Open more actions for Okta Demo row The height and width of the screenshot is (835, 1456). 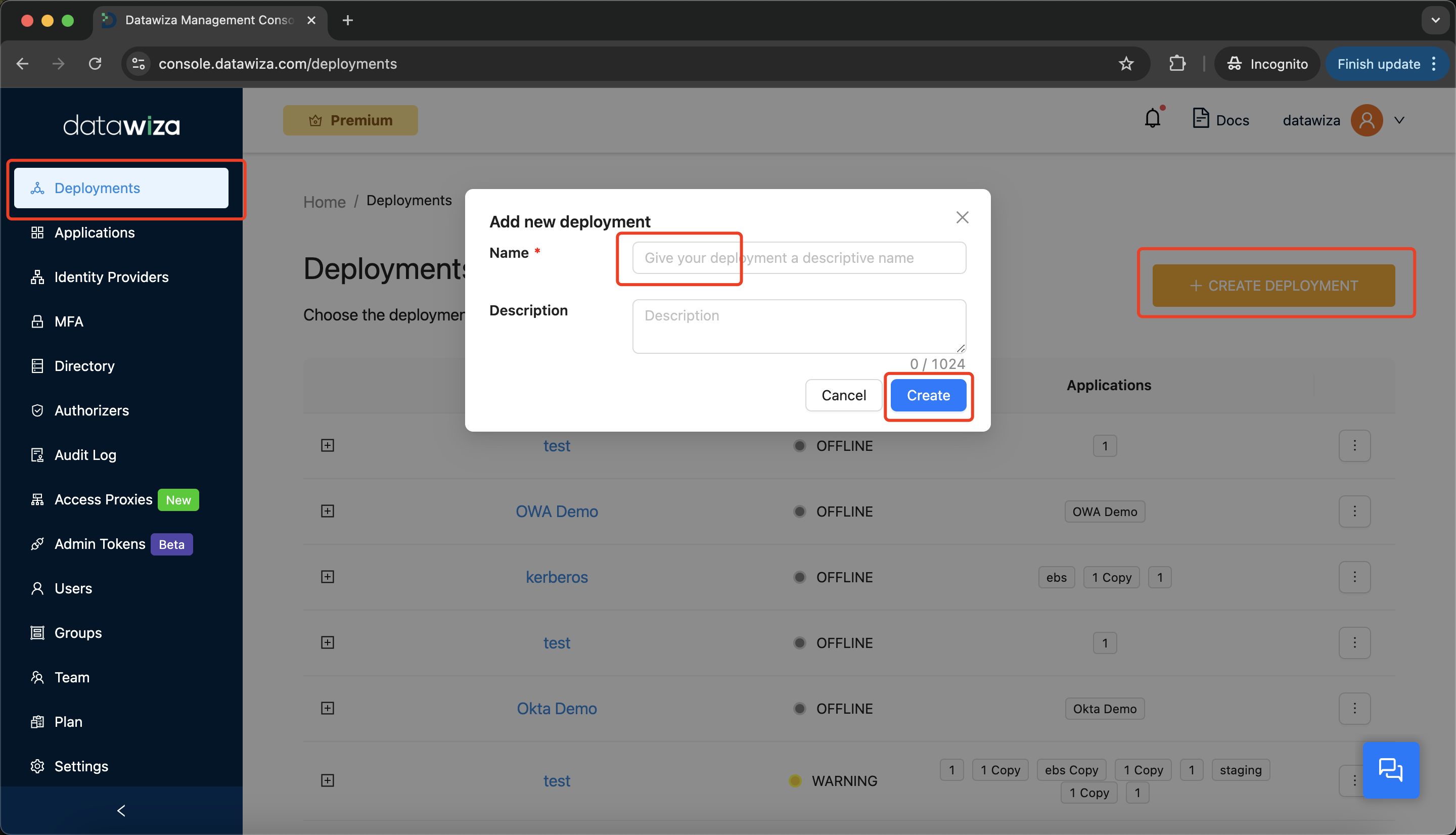(1354, 708)
